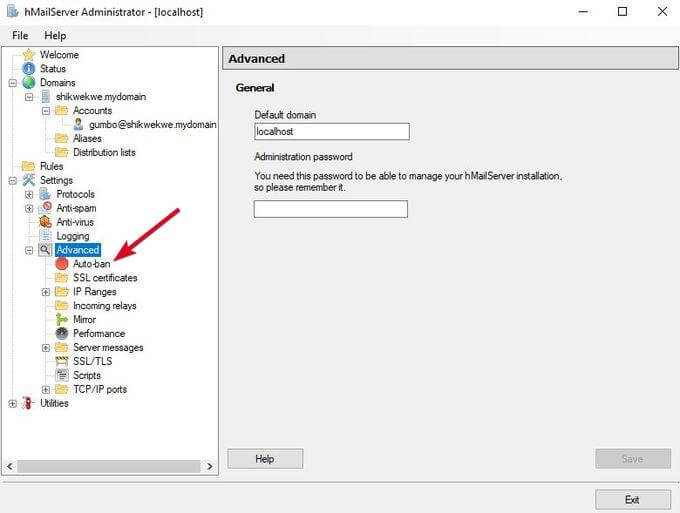Expand the Server messages node
Screen dimensions: 680x513
pos(46,348)
